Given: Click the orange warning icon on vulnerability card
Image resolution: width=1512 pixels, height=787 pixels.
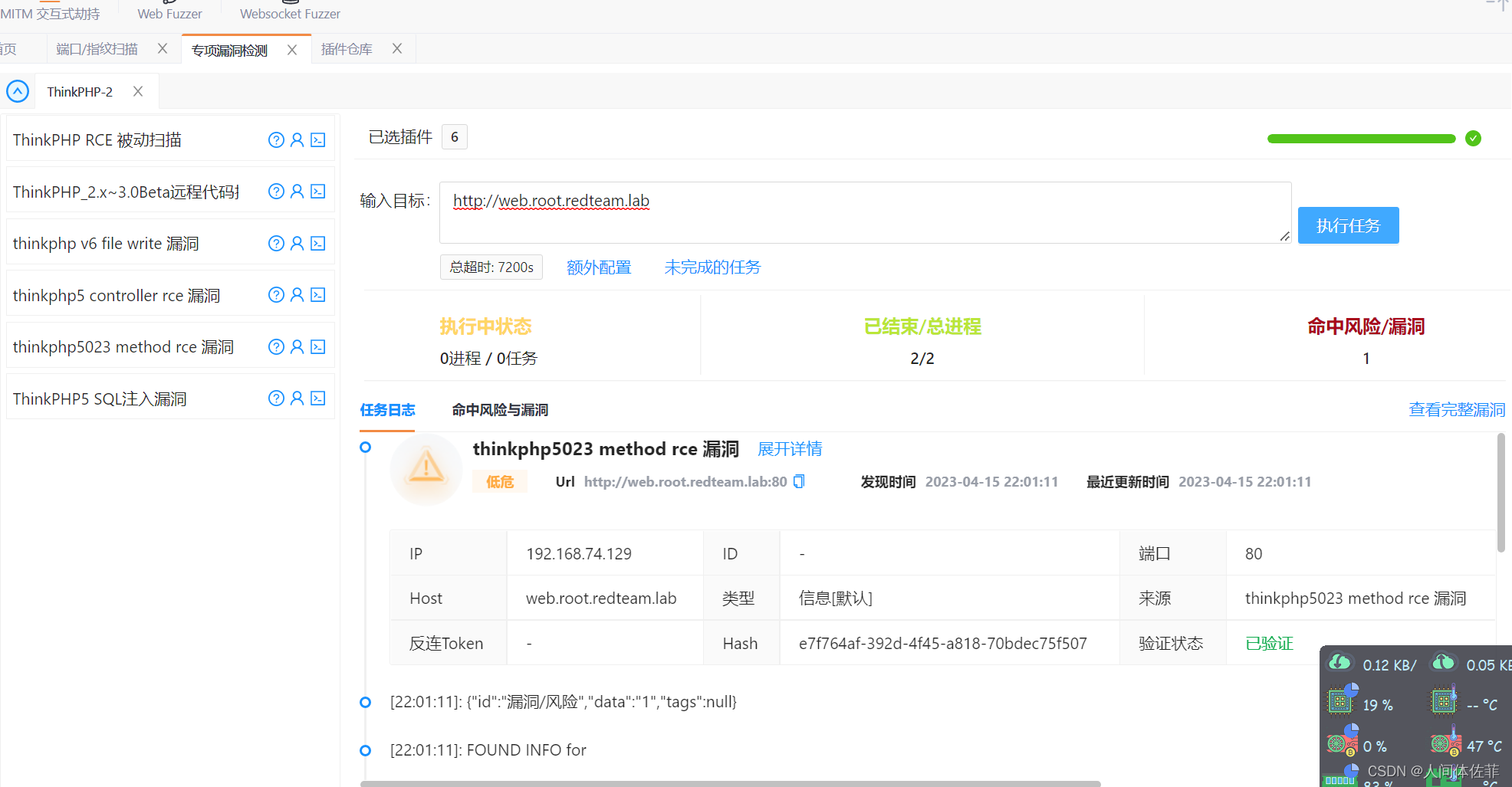Looking at the screenshot, I should point(426,469).
